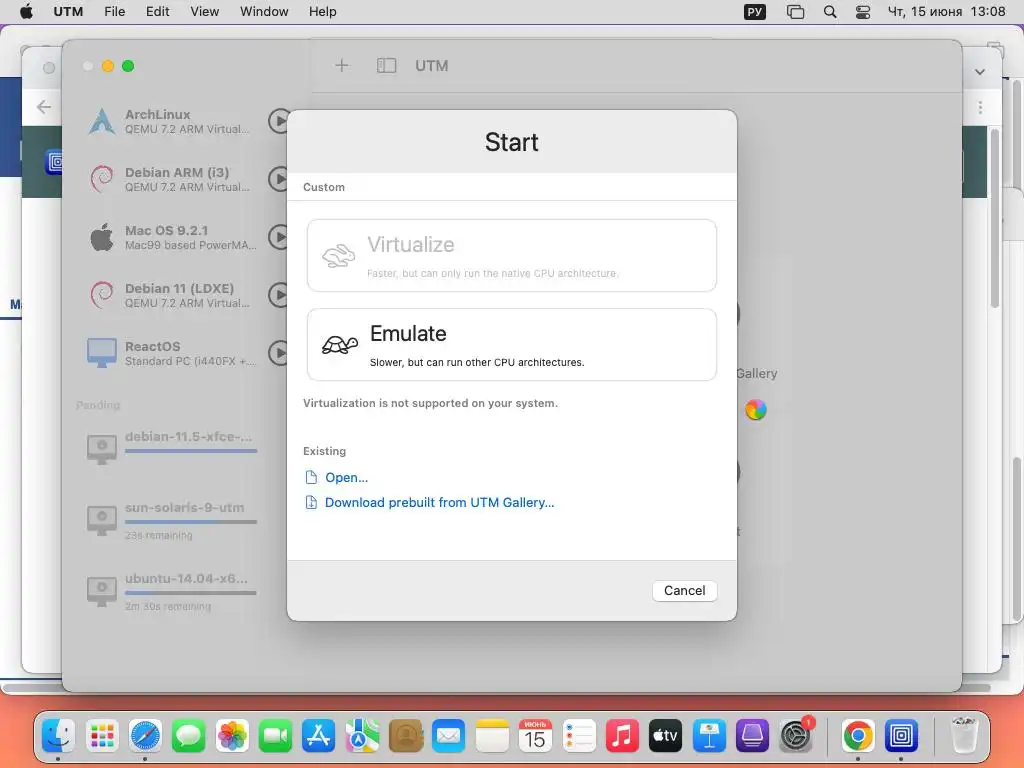Select Debian ARM (i3) virtual machine
The height and width of the screenshot is (768, 1024).
171,179
